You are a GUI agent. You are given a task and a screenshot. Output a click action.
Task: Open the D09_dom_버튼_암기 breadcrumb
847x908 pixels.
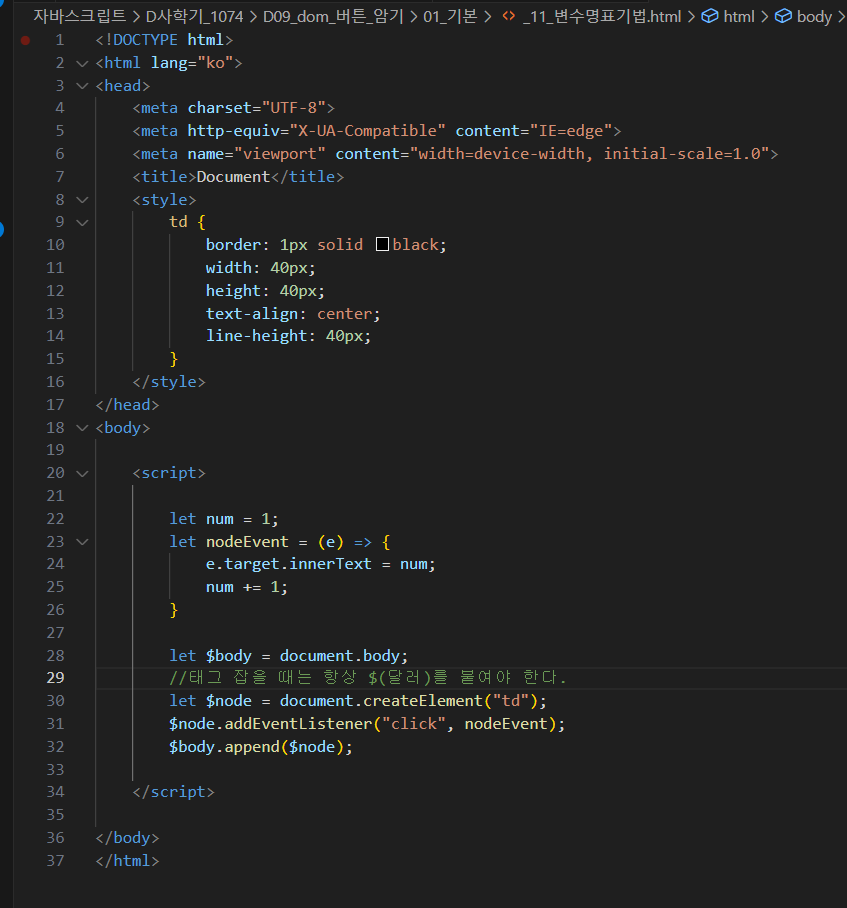(333, 16)
